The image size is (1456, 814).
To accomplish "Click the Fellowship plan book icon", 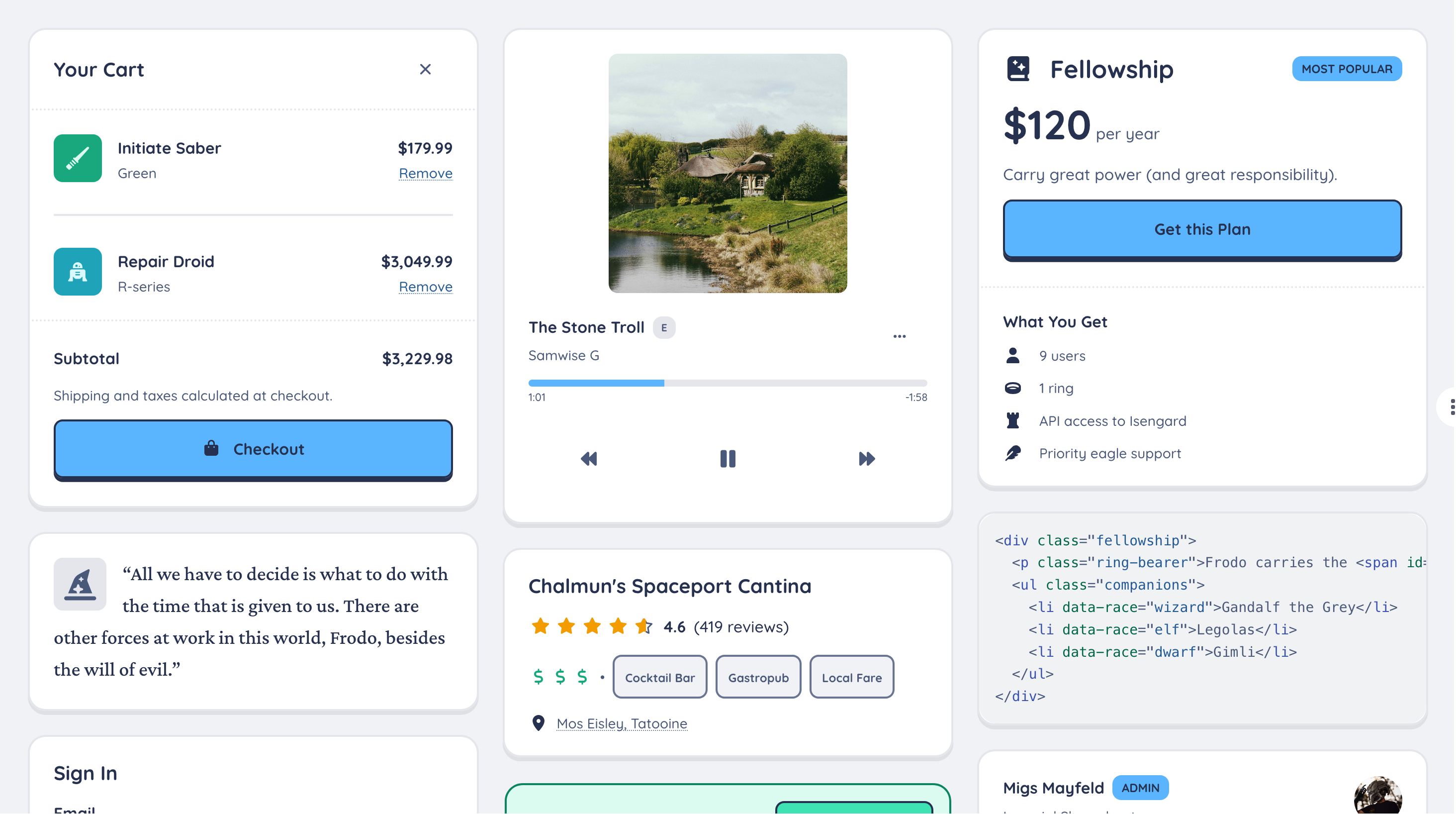I will pyautogui.click(x=1018, y=69).
